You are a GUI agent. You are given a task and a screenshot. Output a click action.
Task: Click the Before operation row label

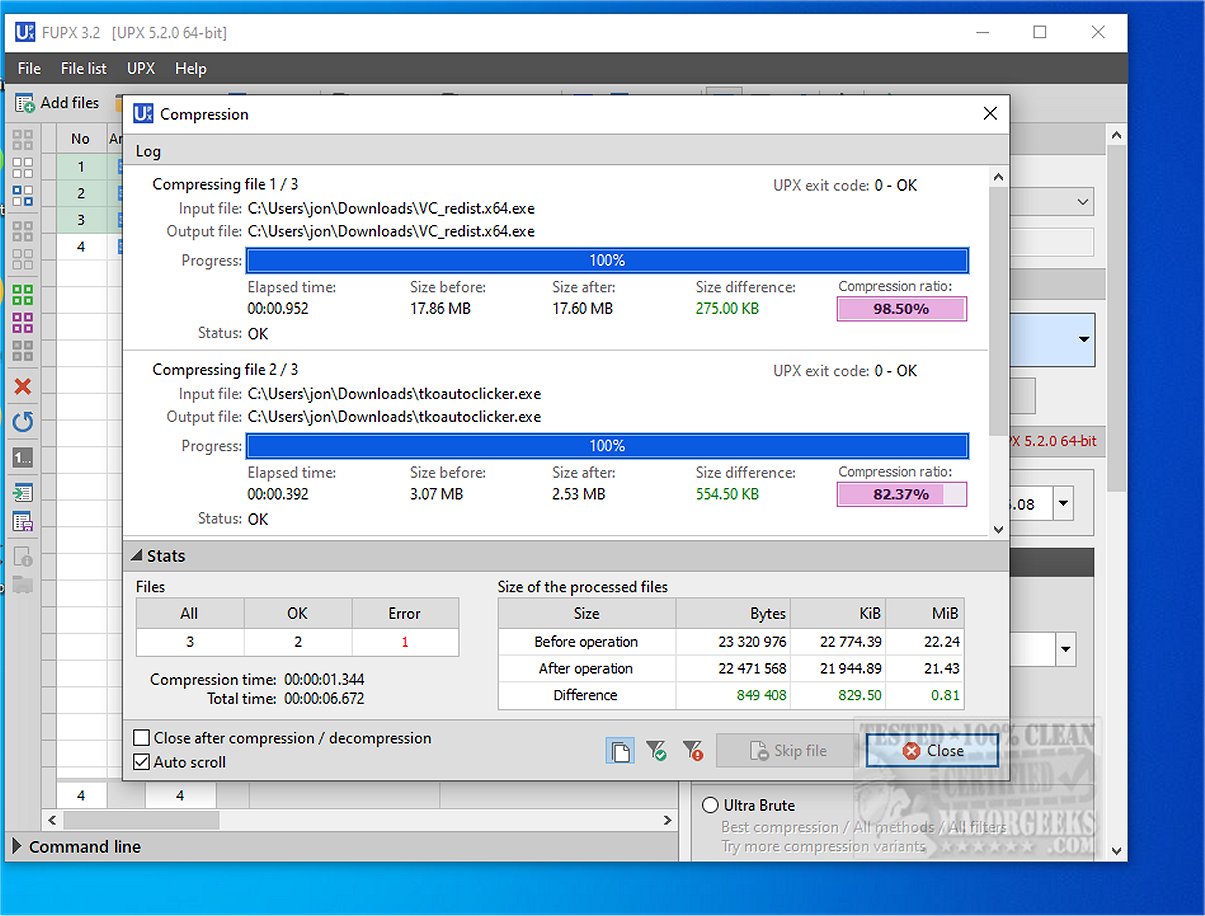point(586,642)
